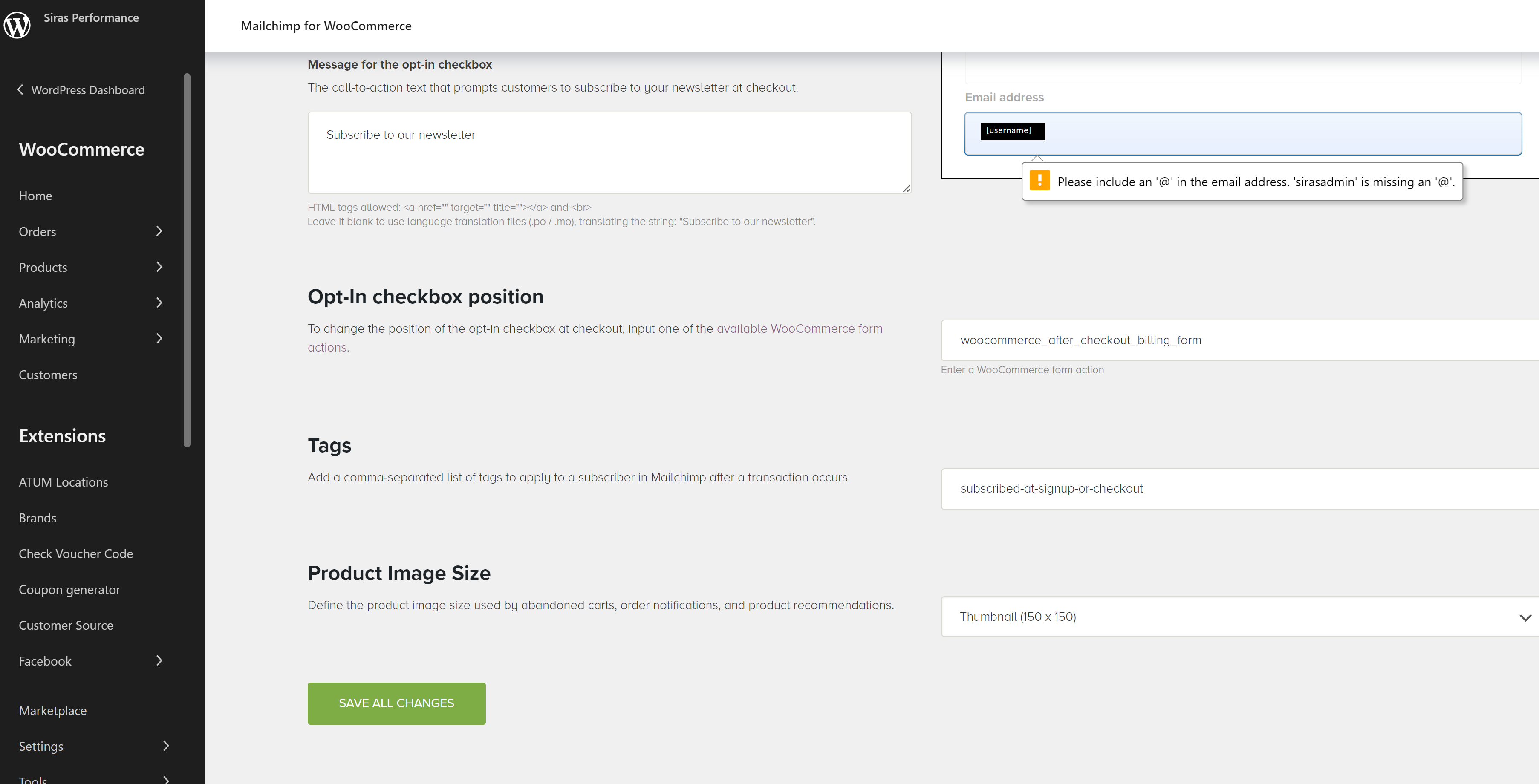The height and width of the screenshot is (784, 1539).
Task: Open the available WooCommerce form actions link
Action: 800,329
